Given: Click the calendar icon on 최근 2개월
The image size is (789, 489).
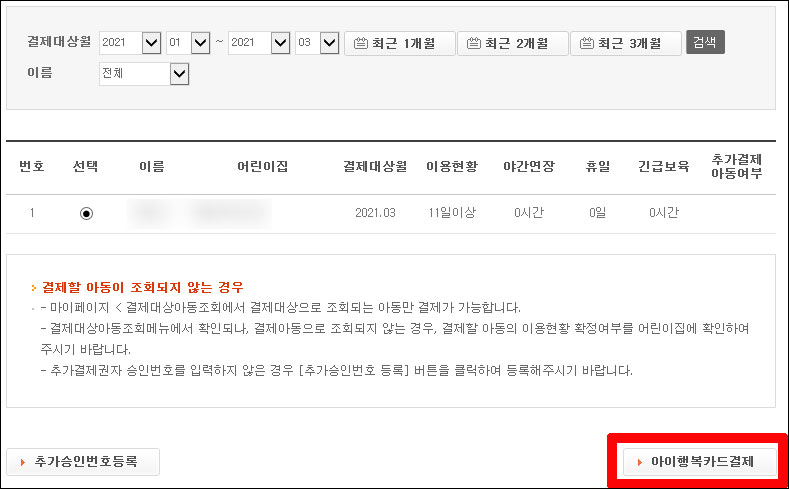Looking at the screenshot, I should (474, 44).
